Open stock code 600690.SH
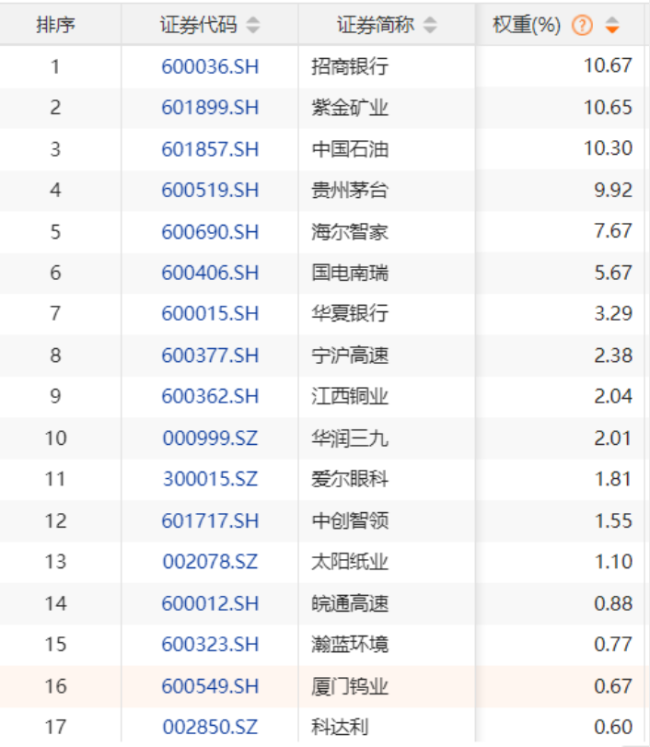Image resolution: width=650 pixels, height=747 pixels. [x=210, y=232]
